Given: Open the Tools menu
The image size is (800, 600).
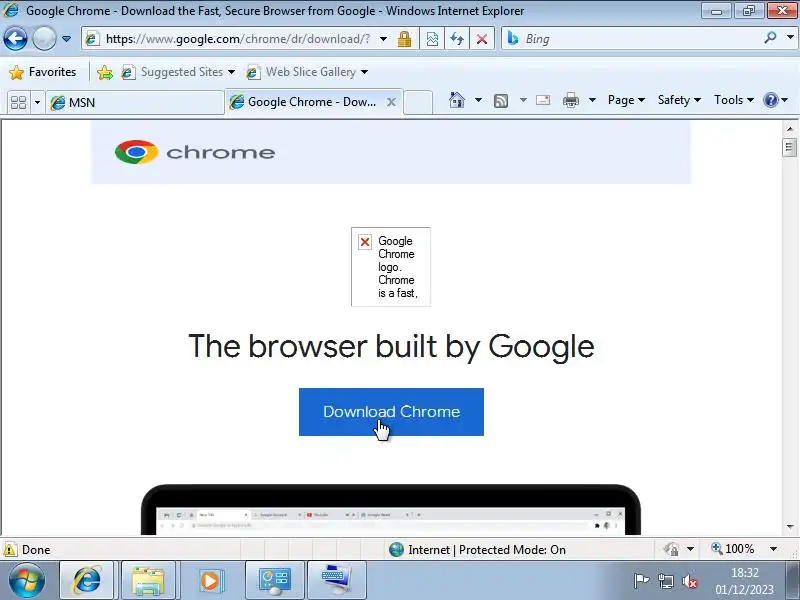Looking at the screenshot, I should pos(734,100).
